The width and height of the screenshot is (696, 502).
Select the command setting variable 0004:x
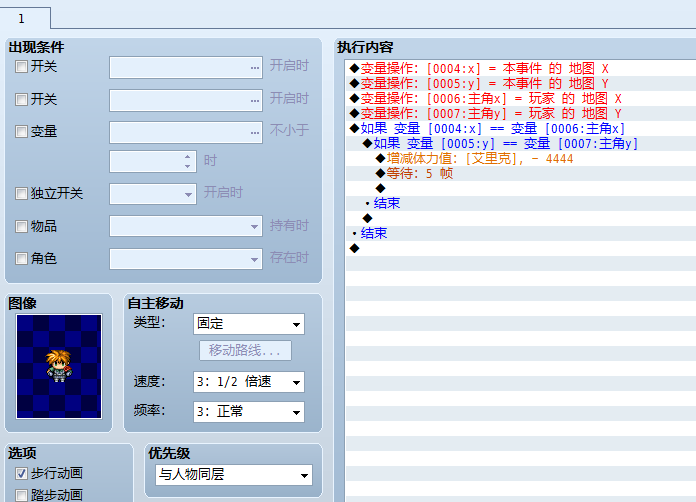click(520, 69)
